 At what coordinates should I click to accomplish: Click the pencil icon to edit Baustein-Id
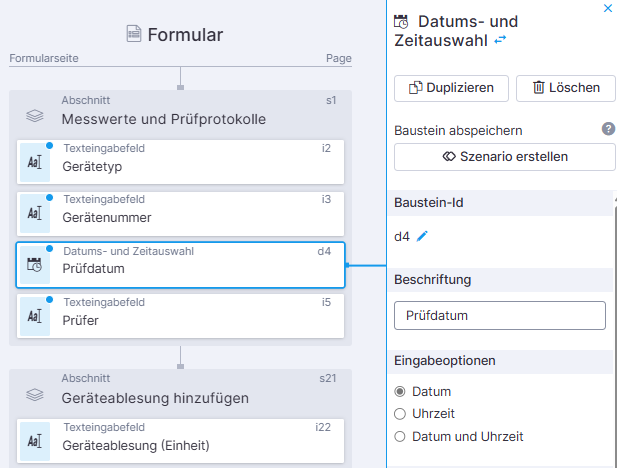[x=422, y=236]
